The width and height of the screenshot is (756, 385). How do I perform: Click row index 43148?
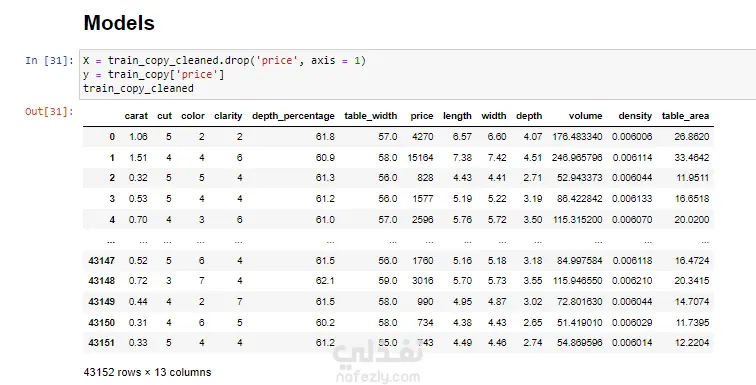(x=102, y=281)
